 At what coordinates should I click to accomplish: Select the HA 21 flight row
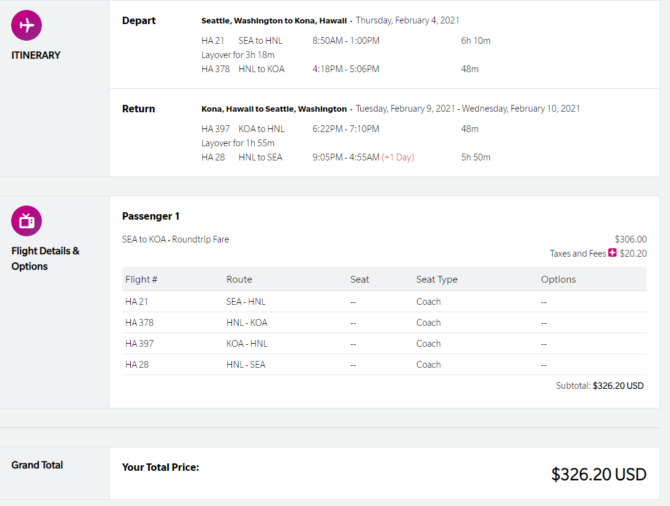(x=384, y=301)
